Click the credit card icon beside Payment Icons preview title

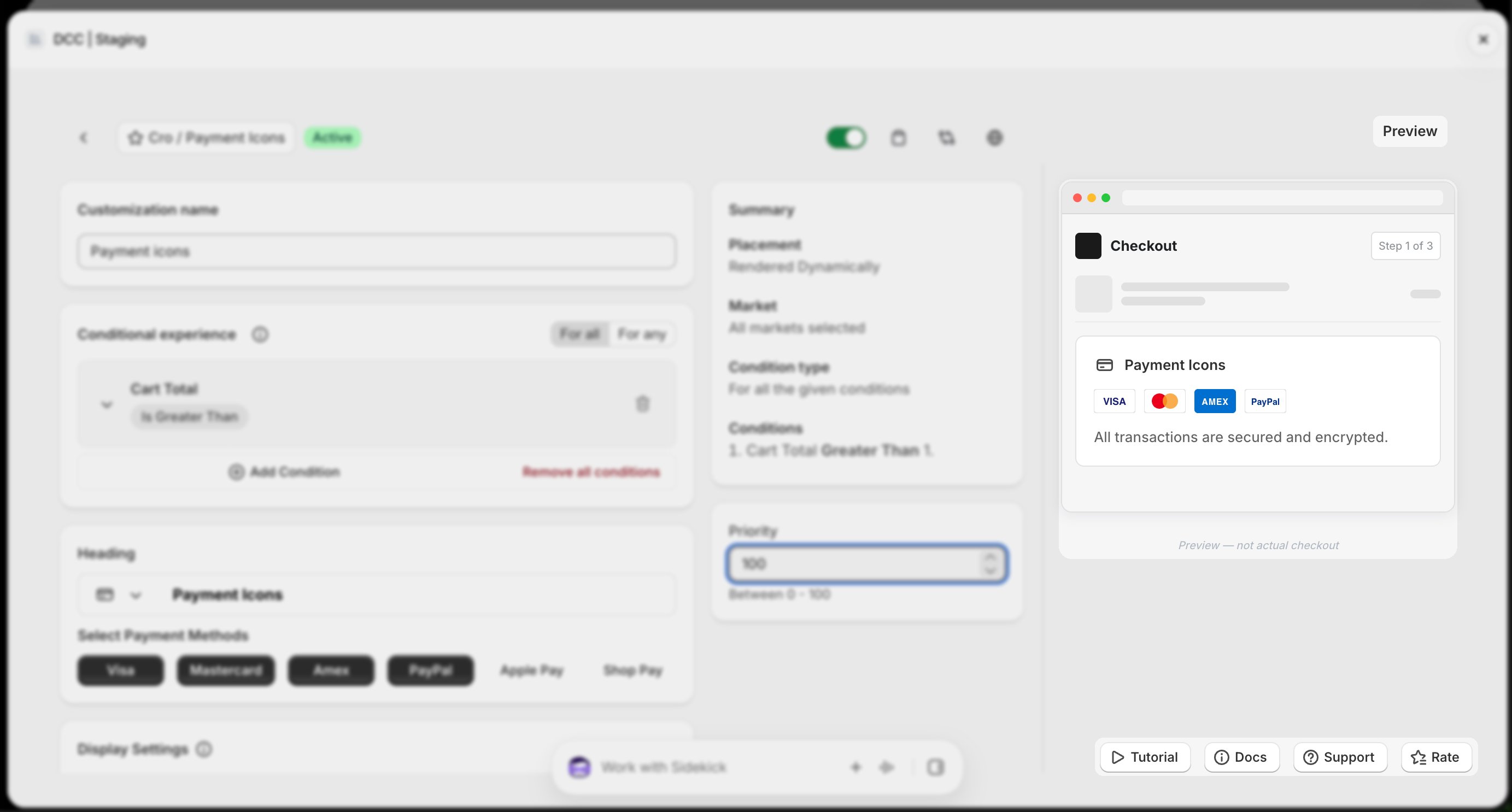pyautogui.click(x=1105, y=365)
